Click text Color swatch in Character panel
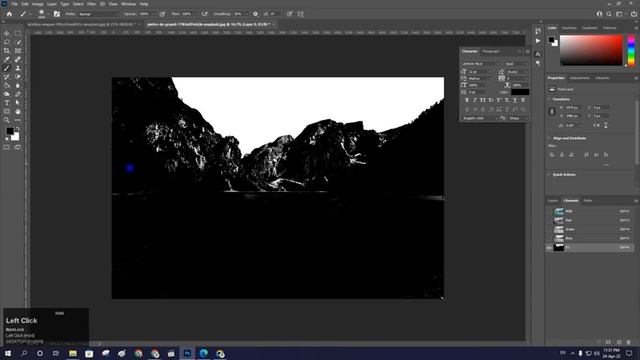The image size is (640, 360). point(520,92)
